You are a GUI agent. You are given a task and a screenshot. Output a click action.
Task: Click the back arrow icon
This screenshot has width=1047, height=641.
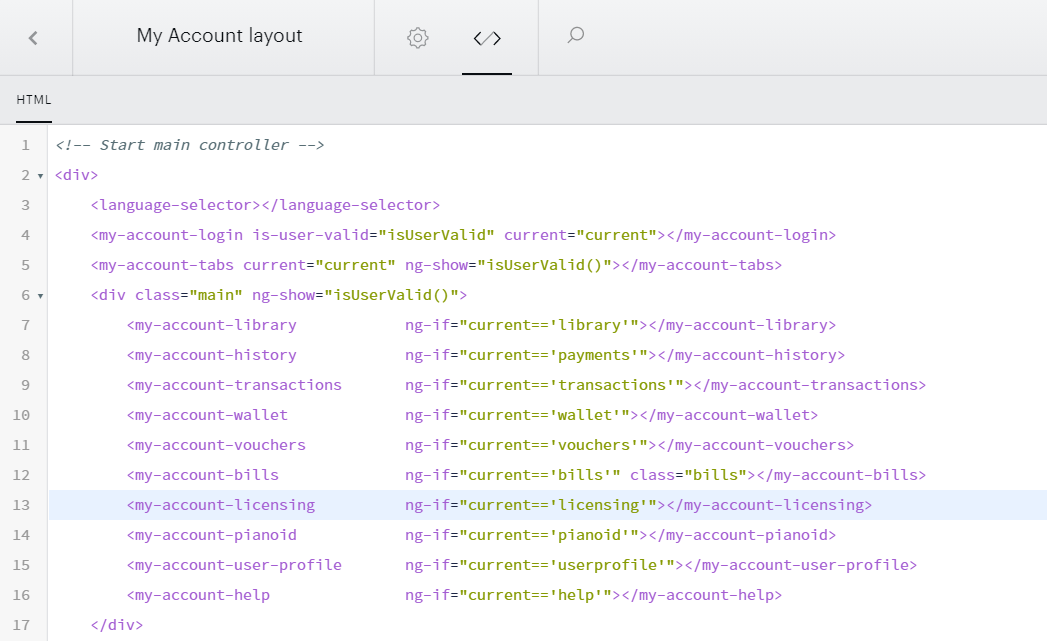tap(33, 38)
